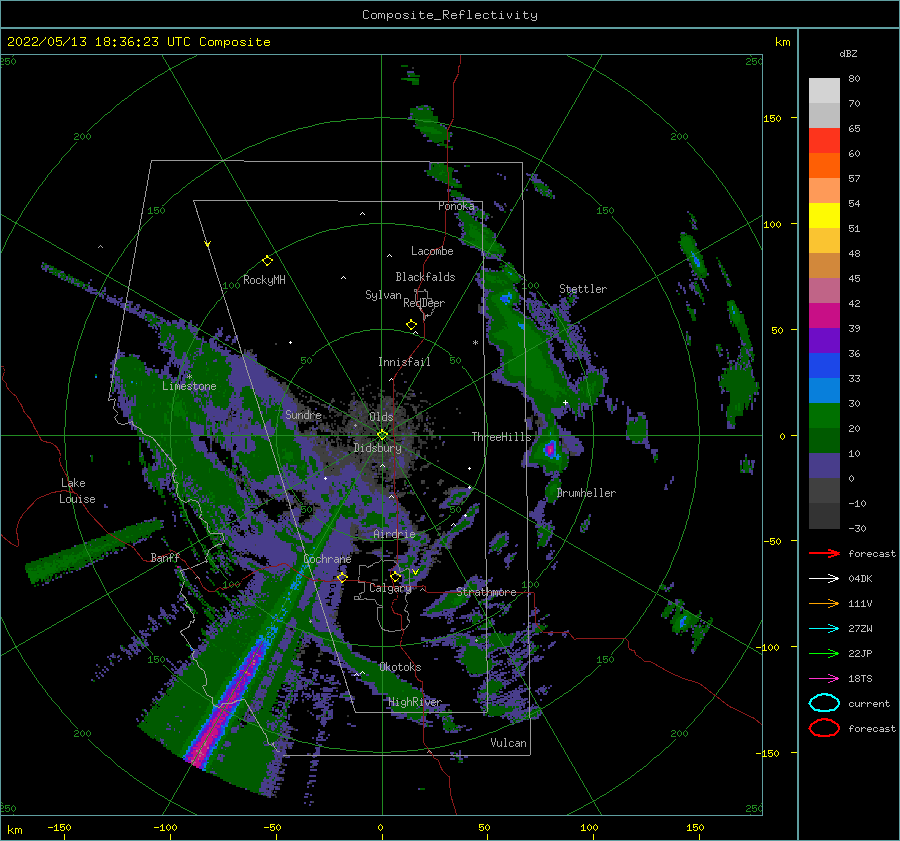Click the Lake Louise label

point(77,491)
